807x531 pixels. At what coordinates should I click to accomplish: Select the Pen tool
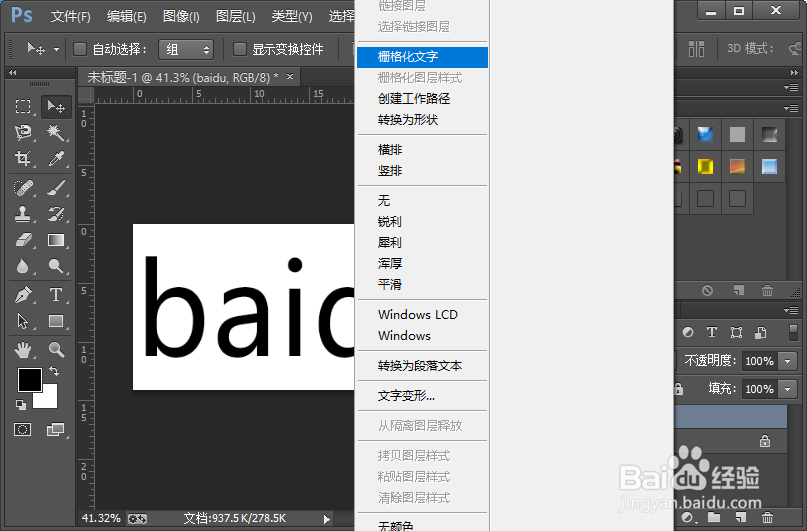[23, 295]
